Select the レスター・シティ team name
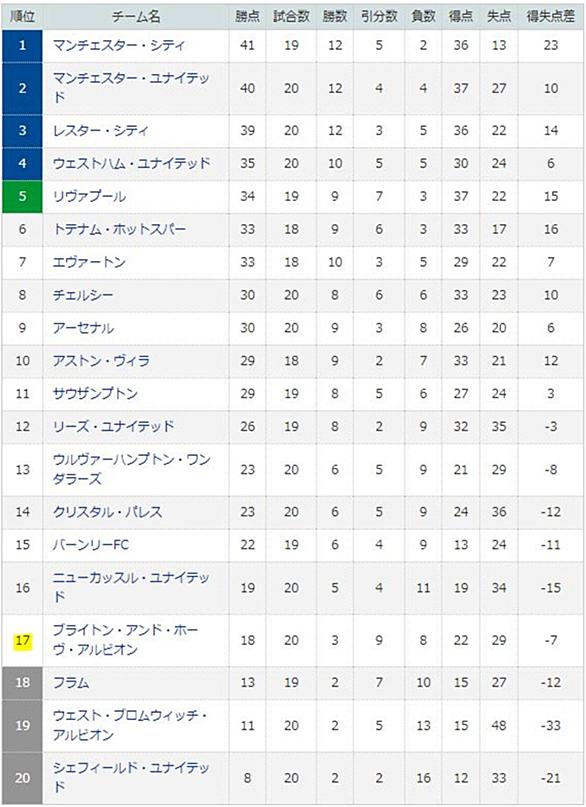The image size is (586, 807). (100, 130)
